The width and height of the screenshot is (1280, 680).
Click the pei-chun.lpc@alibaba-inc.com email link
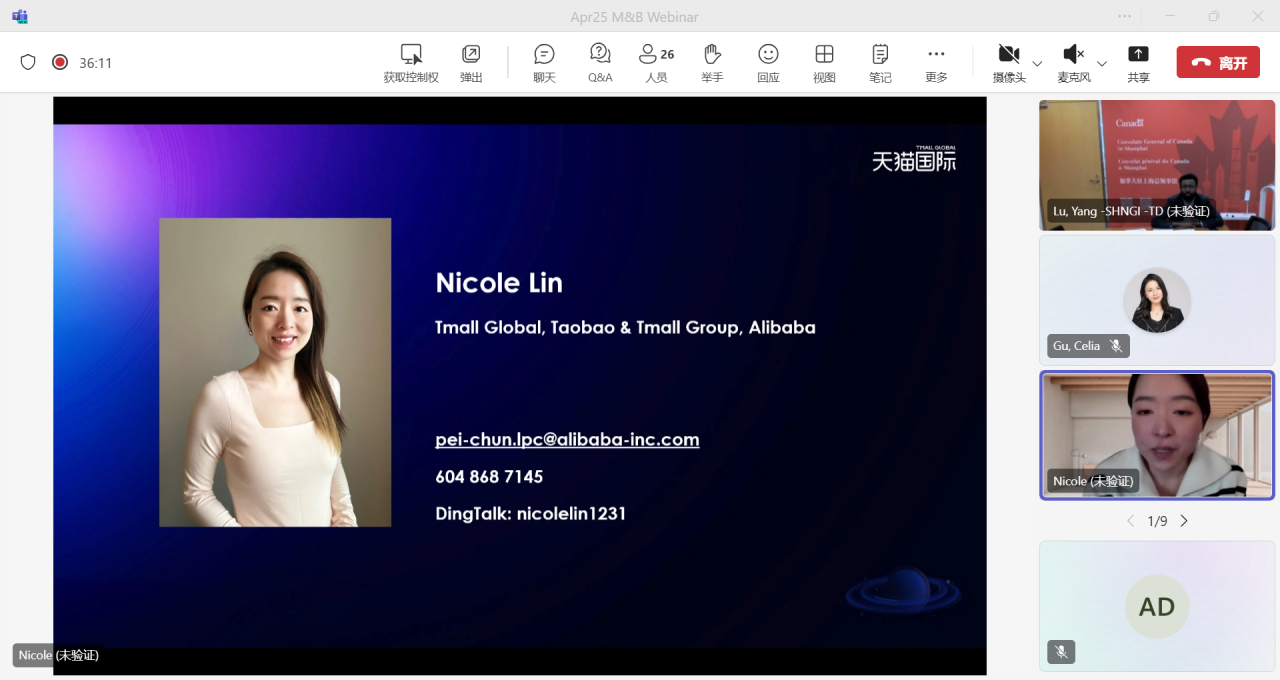coord(567,440)
